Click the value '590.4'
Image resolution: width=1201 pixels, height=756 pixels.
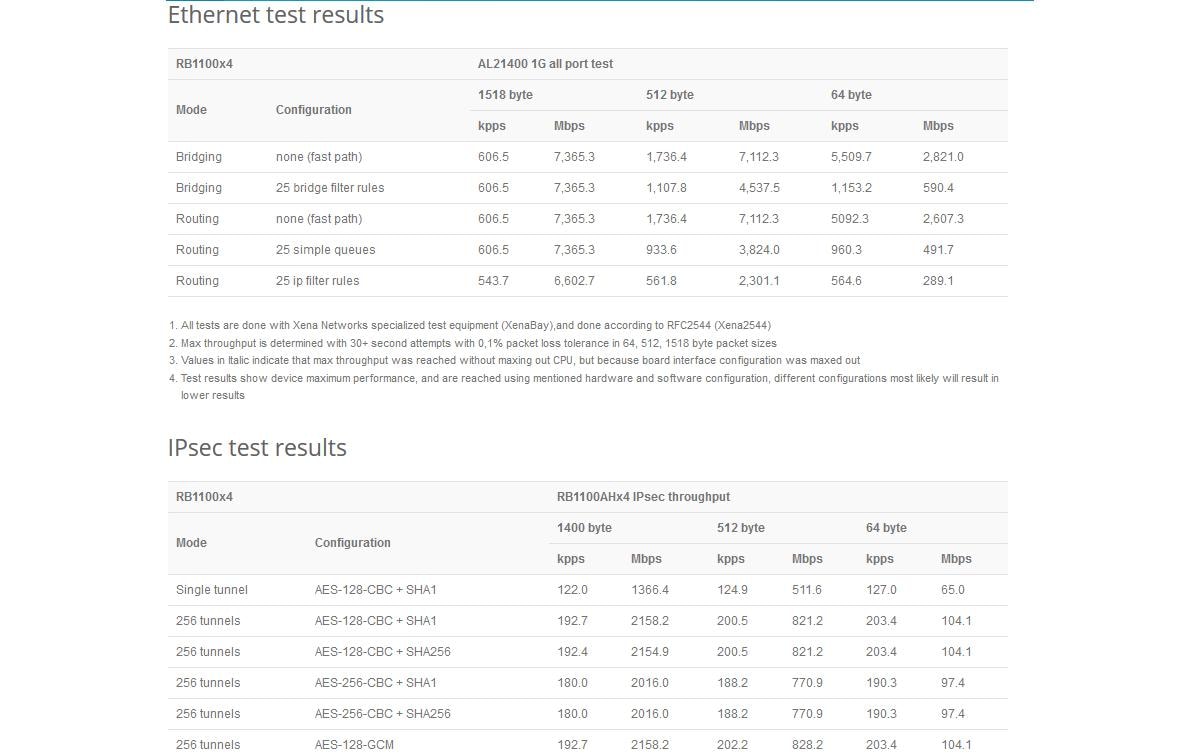point(938,188)
